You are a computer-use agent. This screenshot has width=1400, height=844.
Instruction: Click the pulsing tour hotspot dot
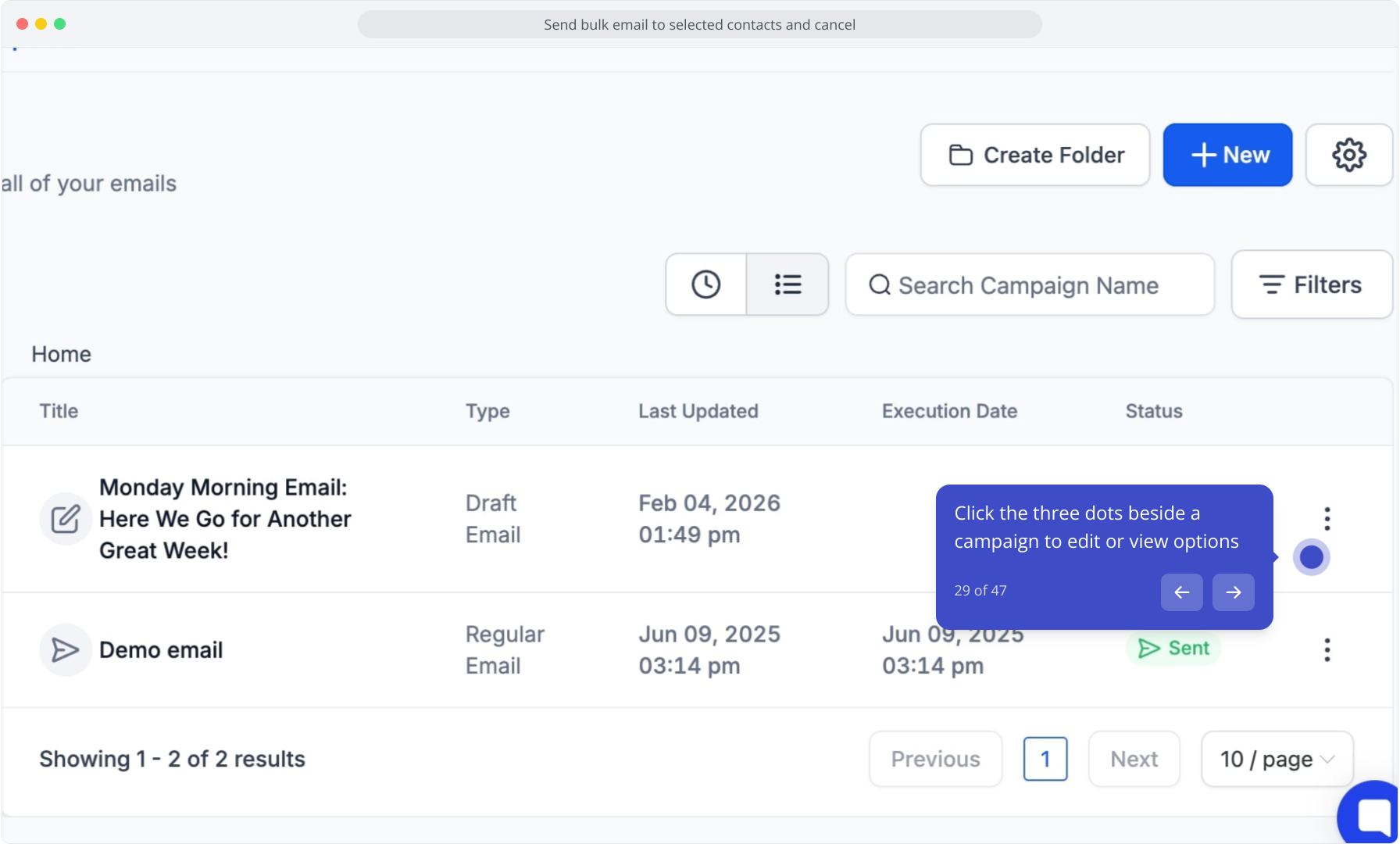pyautogui.click(x=1311, y=557)
